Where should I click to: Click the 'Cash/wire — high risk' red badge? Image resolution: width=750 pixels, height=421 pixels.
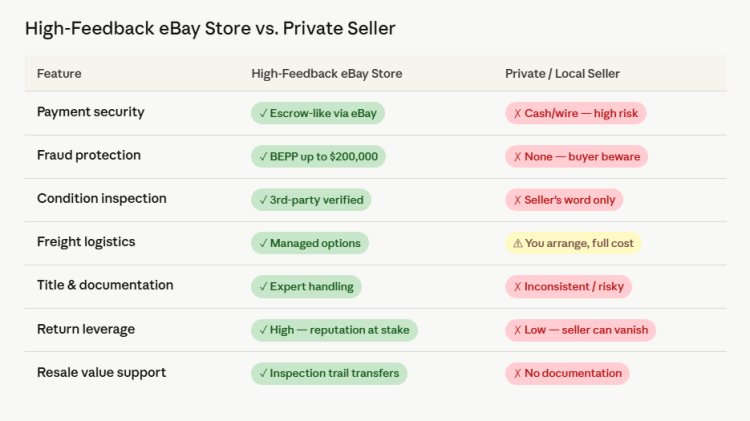[575, 113]
